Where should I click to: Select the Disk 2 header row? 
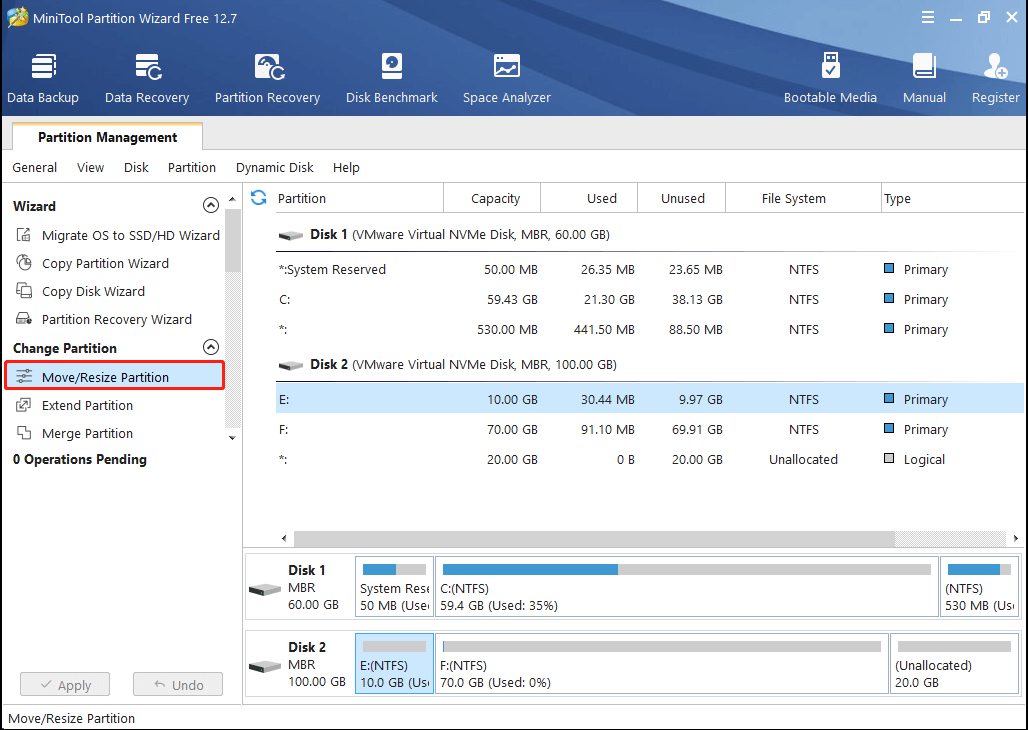click(x=650, y=365)
